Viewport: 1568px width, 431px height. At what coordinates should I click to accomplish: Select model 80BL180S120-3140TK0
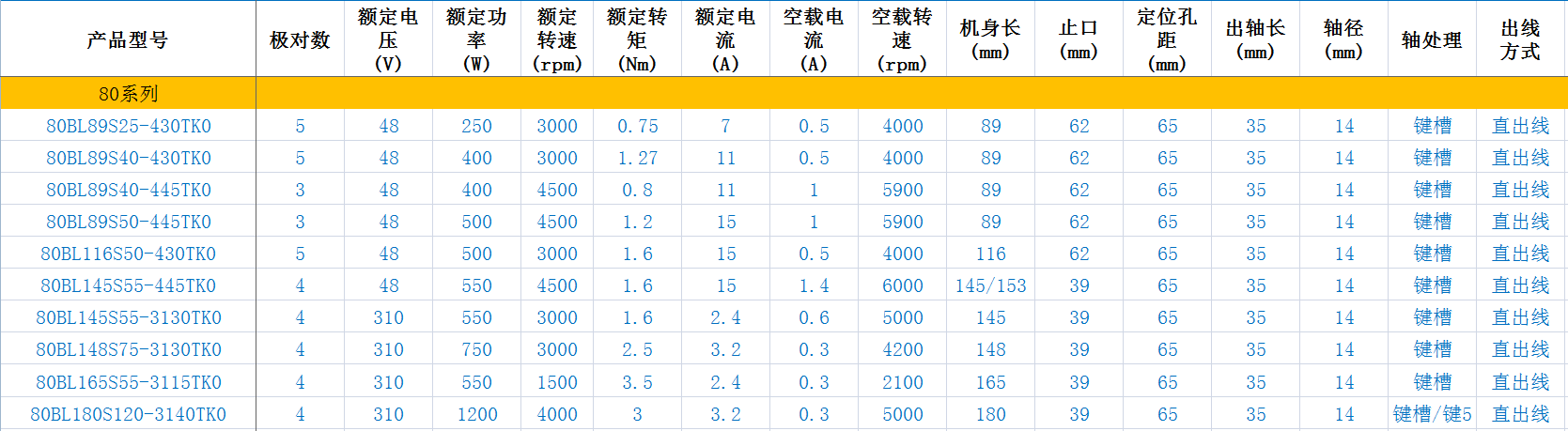click(129, 414)
